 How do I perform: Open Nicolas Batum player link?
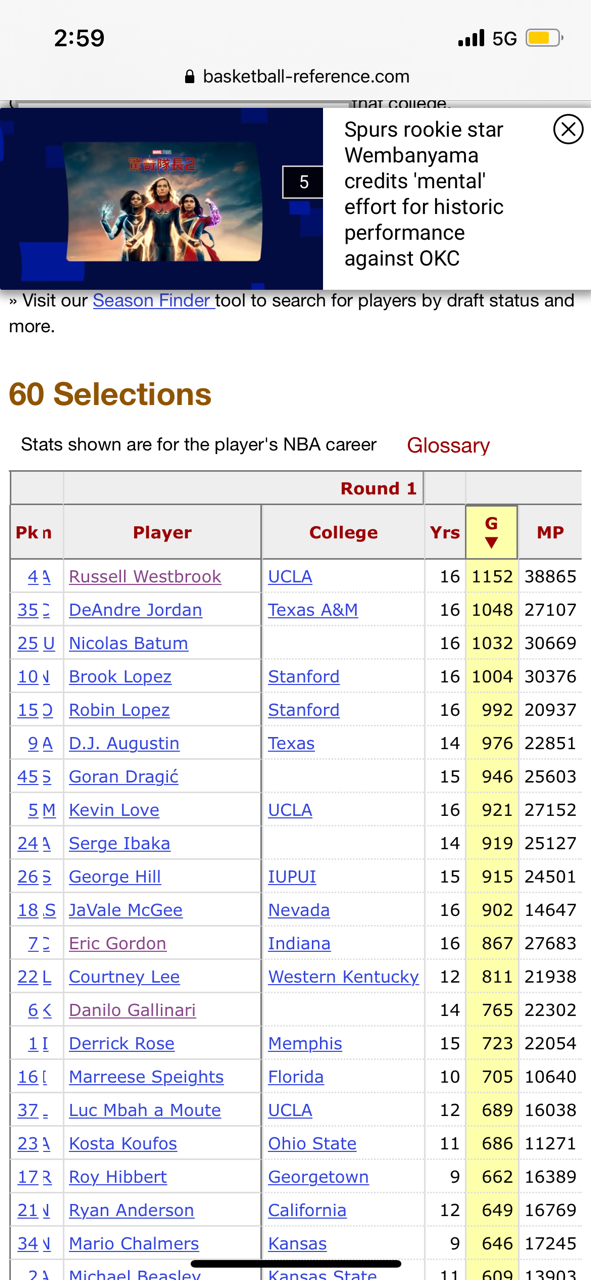(128, 643)
